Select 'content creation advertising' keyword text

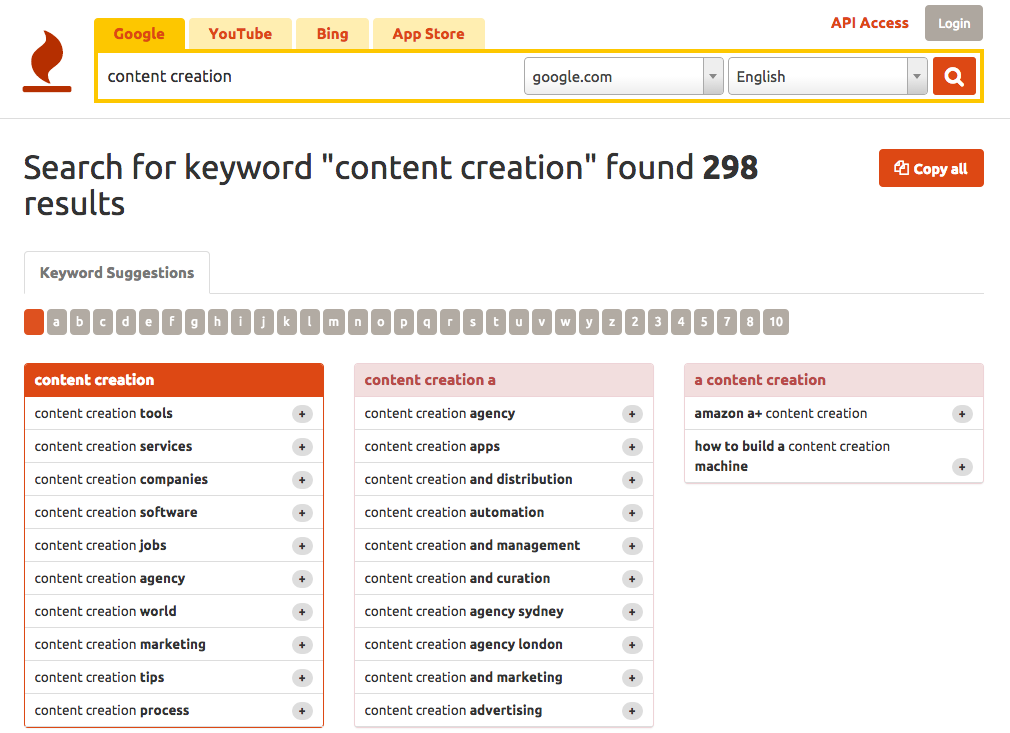point(453,710)
